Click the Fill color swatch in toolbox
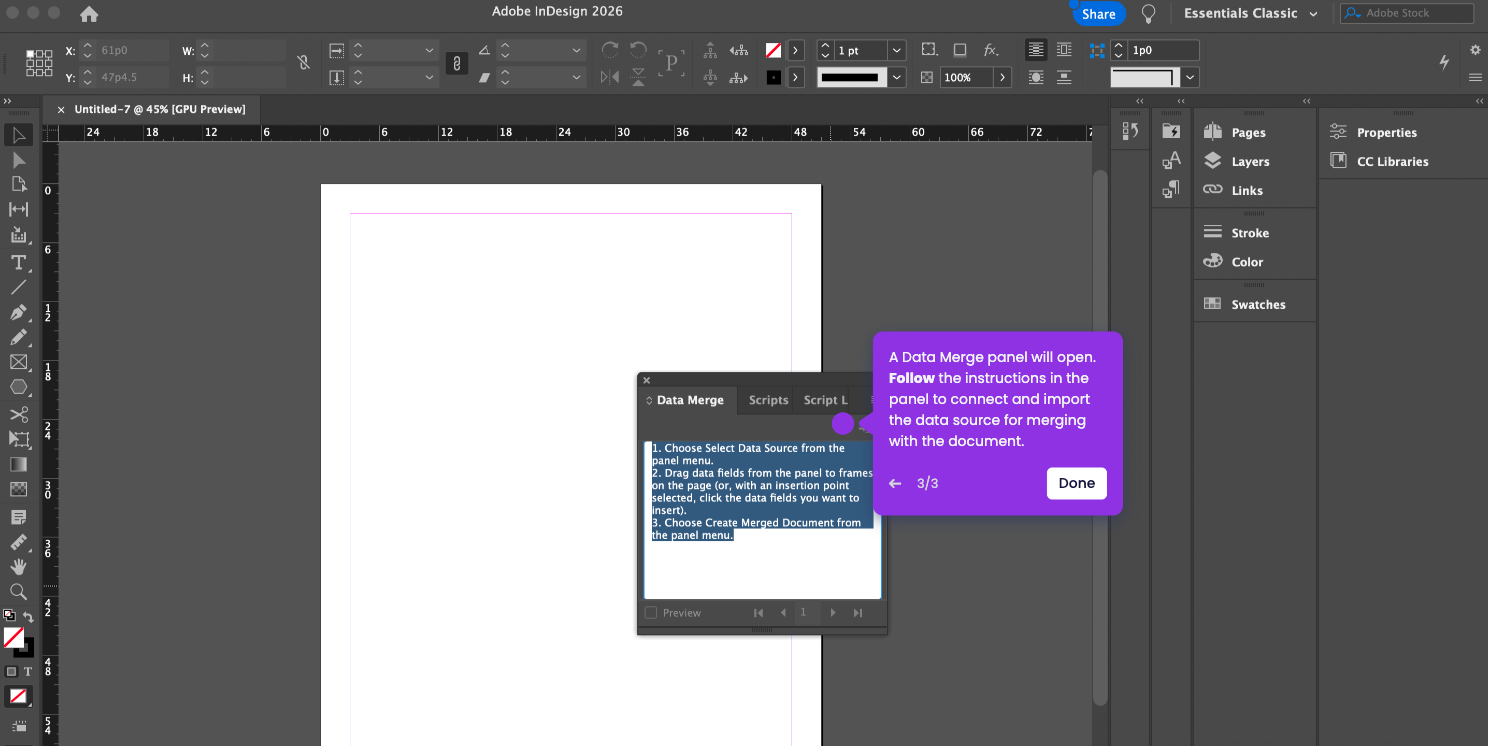 pyautogui.click(x=14, y=637)
